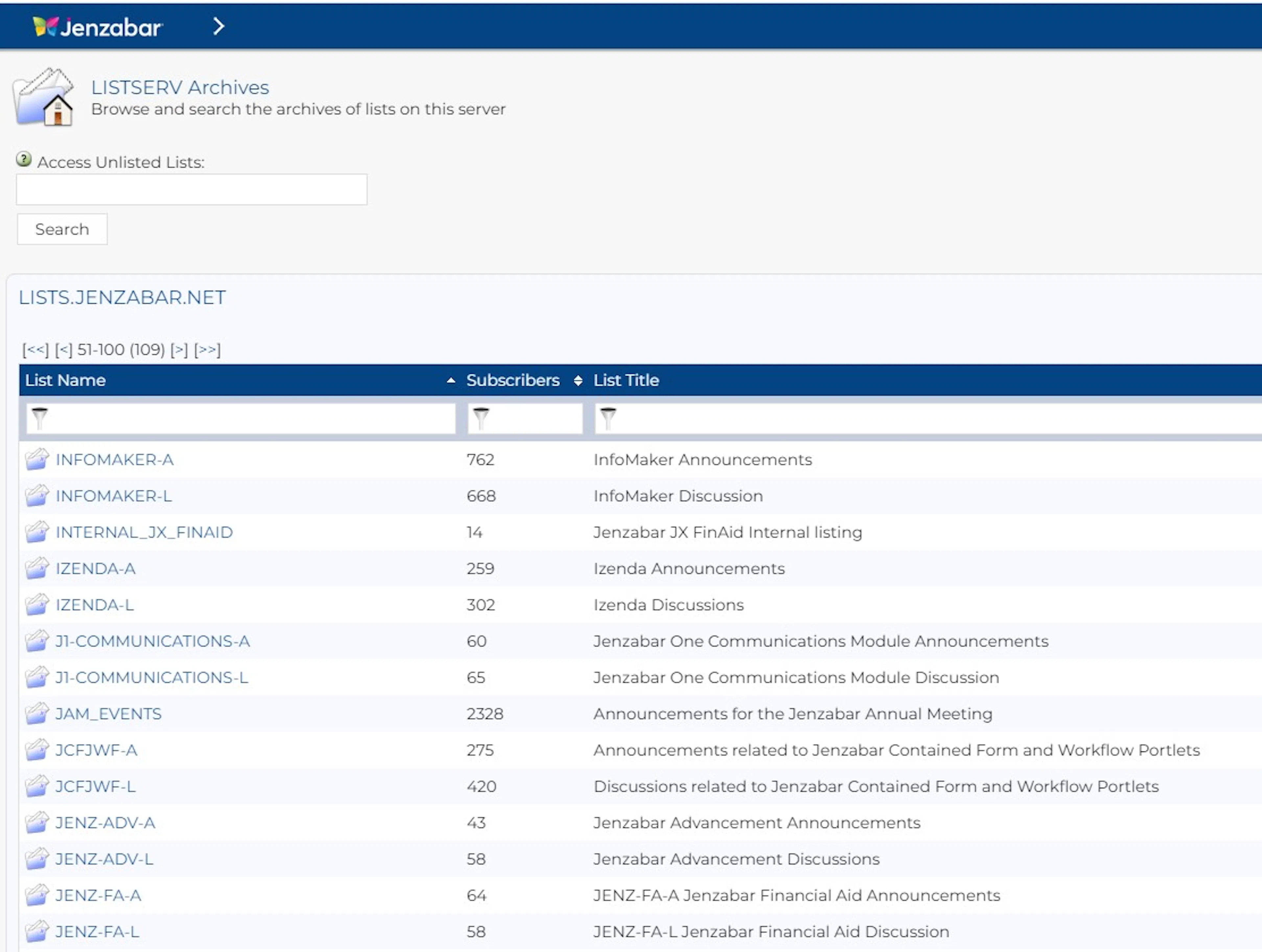This screenshot has width=1262, height=952.
Task: Open the LISTS.JENZABAR.NET link
Action: [x=122, y=297]
